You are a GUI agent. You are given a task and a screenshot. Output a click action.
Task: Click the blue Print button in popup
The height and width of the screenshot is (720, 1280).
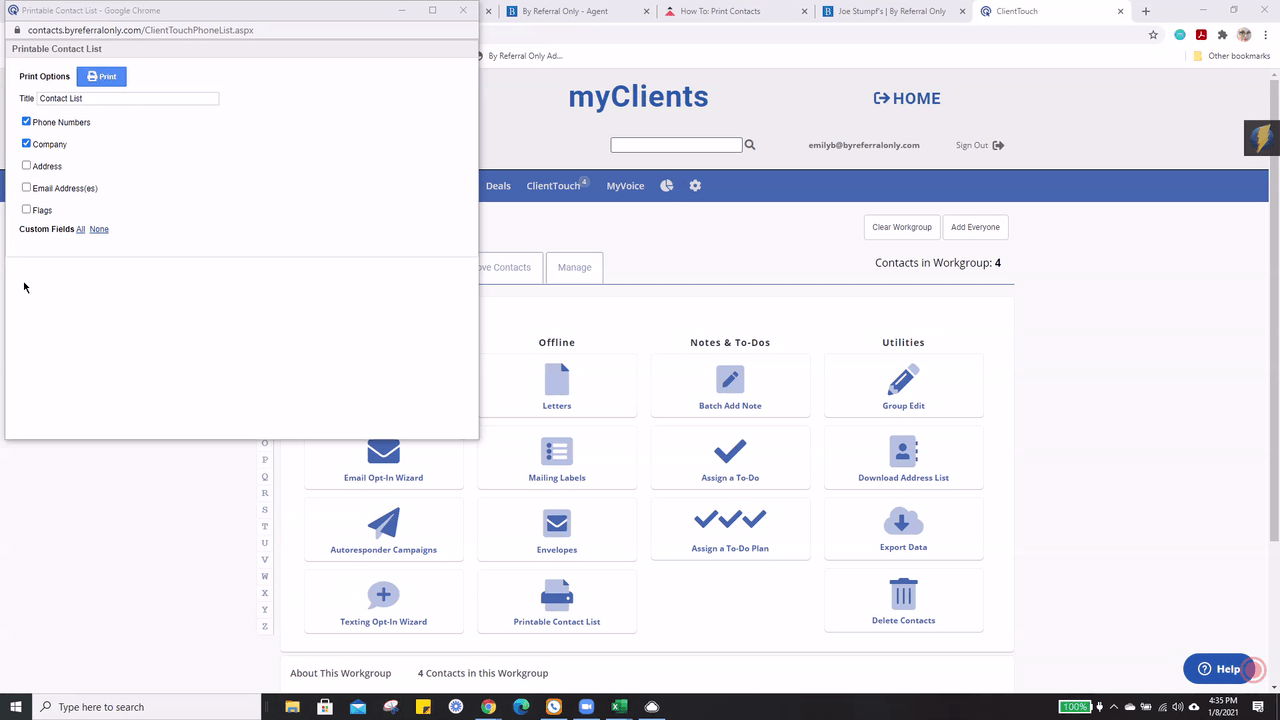(x=101, y=76)
